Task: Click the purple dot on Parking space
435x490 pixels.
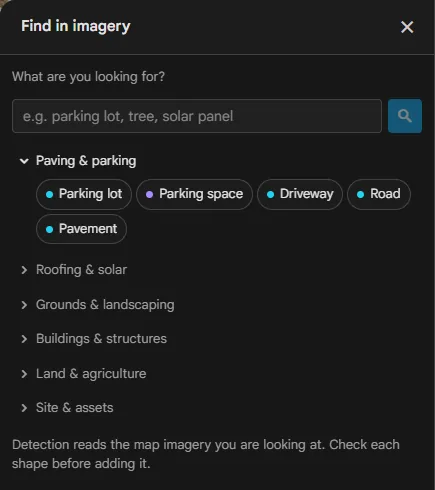Action: [149, 195]
